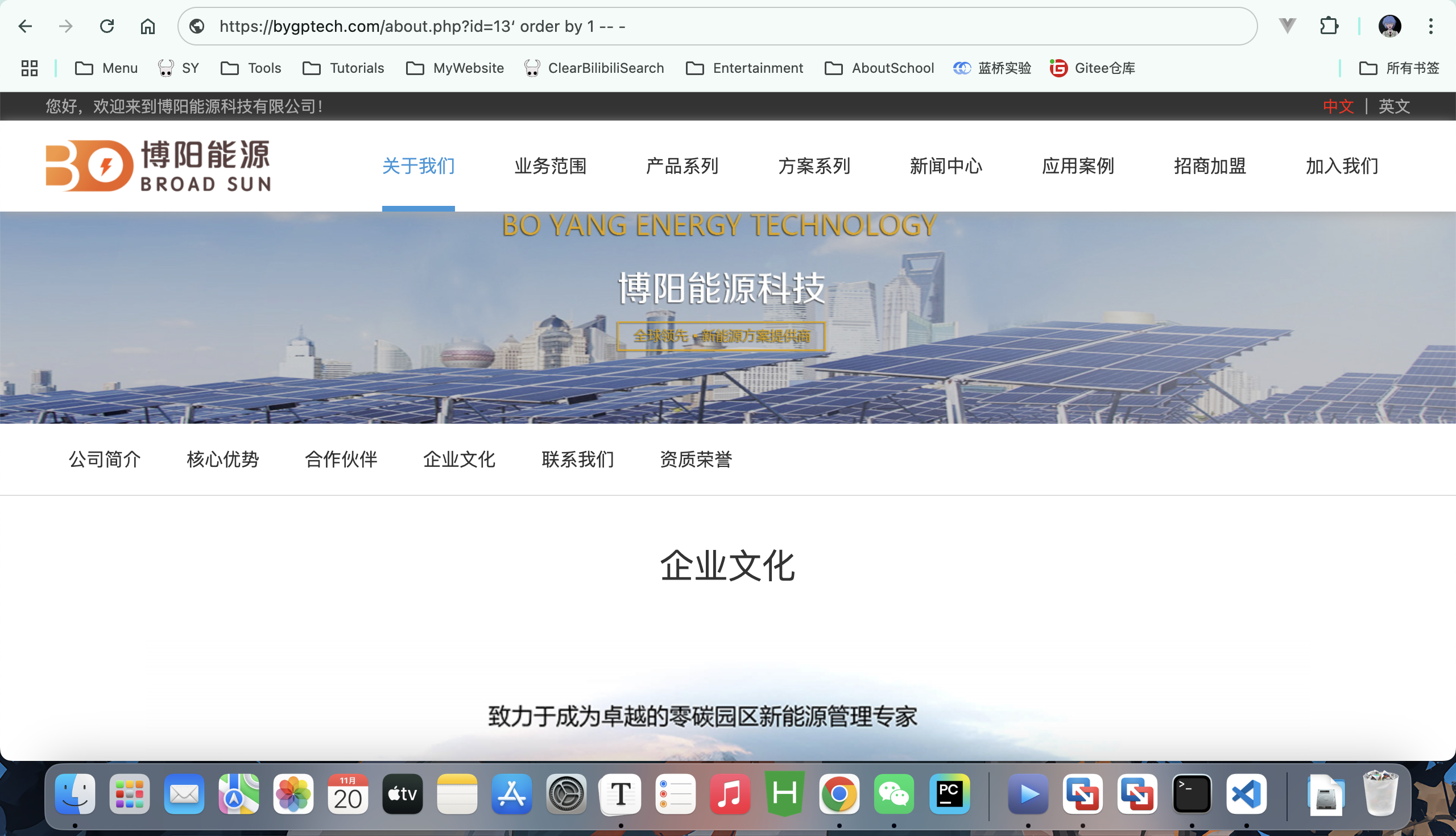Click the 博阳能源 Broad Sun logo
Image resolution: width=1456 pixels, height=836 pixels.
[159, 166]
